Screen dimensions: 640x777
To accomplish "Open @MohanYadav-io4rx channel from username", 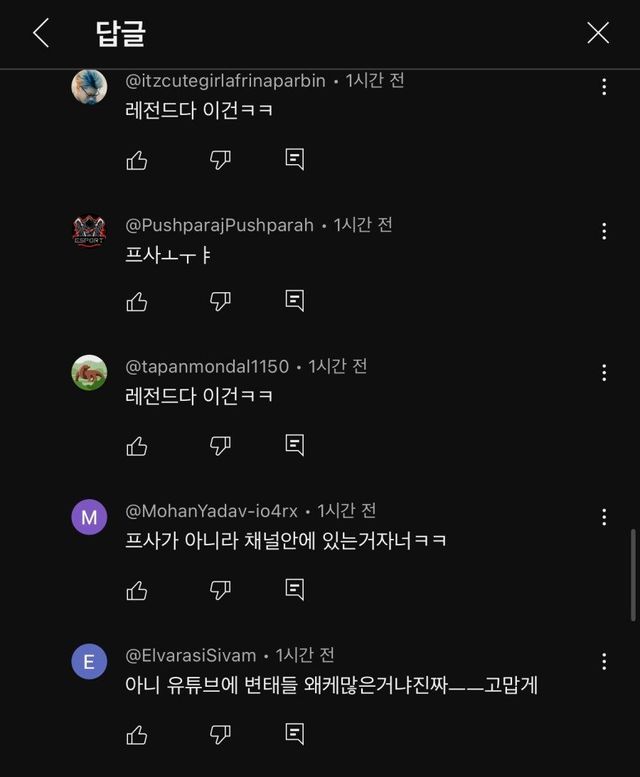I will coord(210,511).
